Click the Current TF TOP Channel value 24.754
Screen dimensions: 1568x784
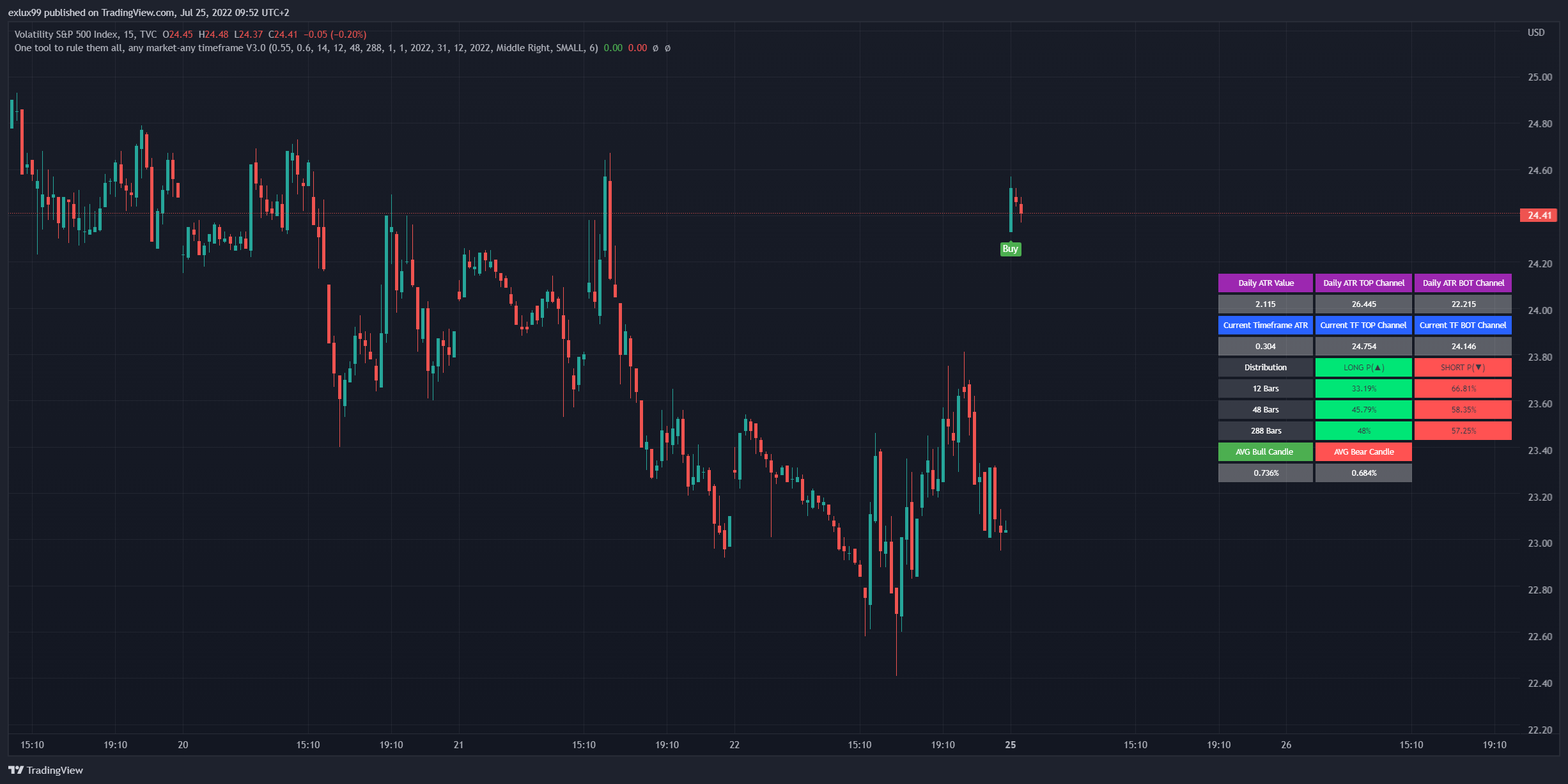(1363, 347)
